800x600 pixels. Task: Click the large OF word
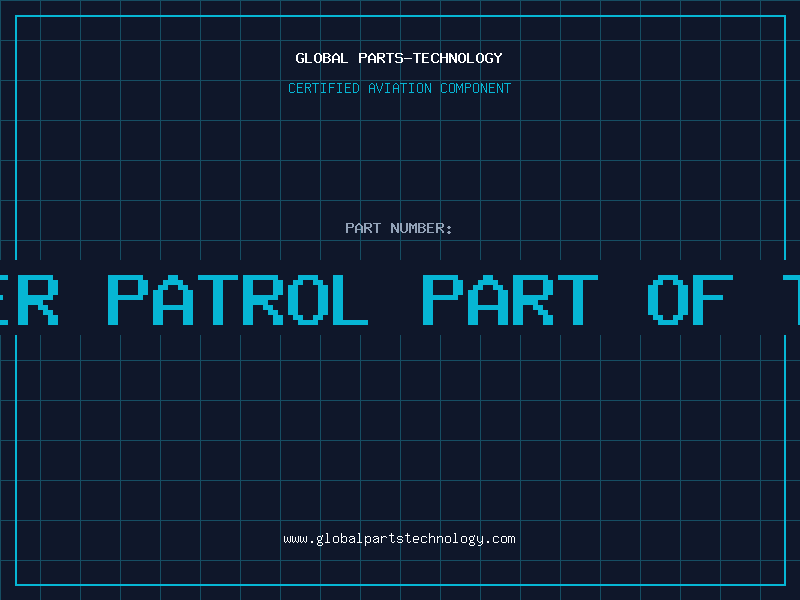click(690, 300)
